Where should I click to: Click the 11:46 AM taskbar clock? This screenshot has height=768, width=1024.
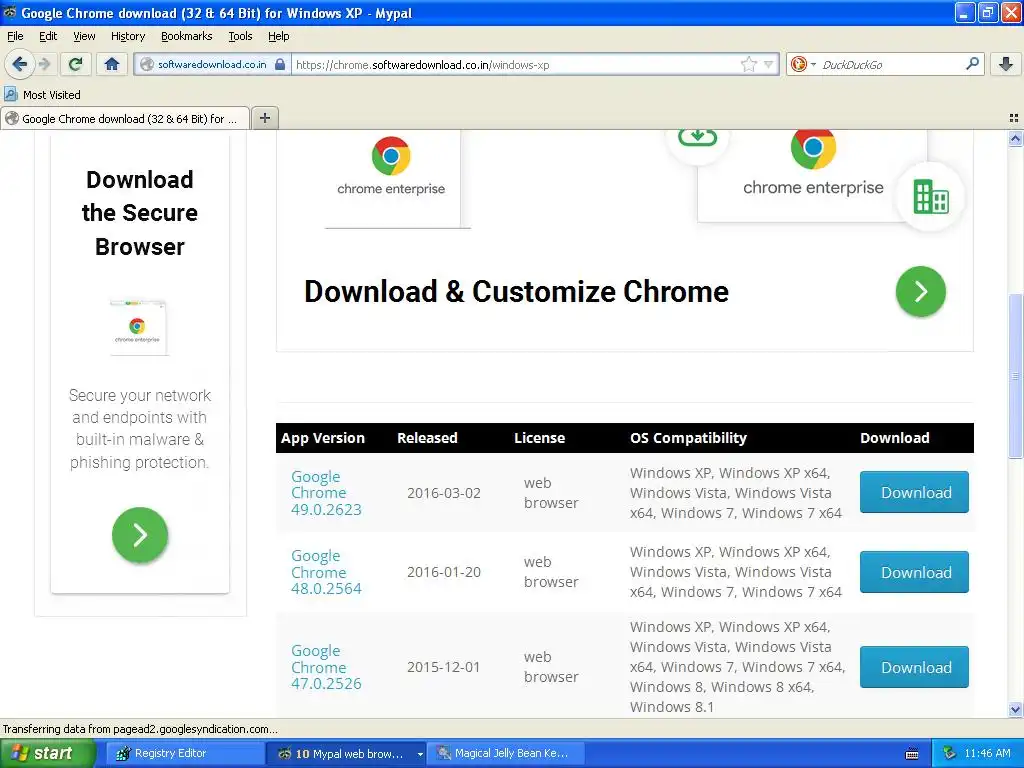[x=987, y=753]
